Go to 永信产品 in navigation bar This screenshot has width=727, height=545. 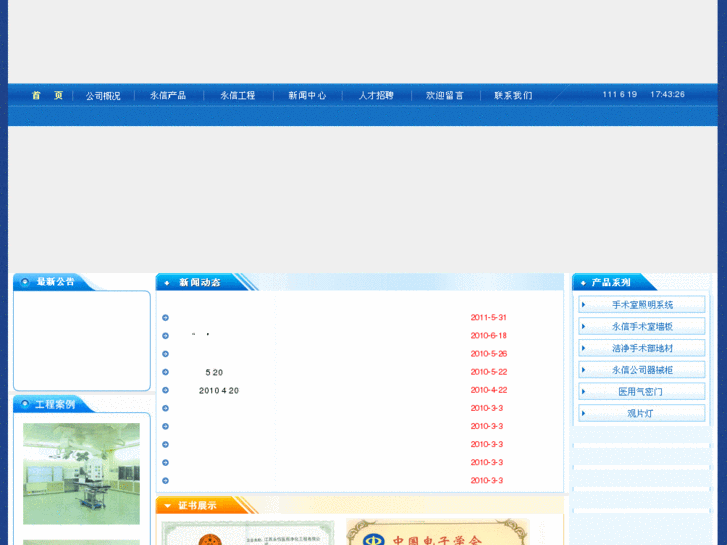coord(168,96)
